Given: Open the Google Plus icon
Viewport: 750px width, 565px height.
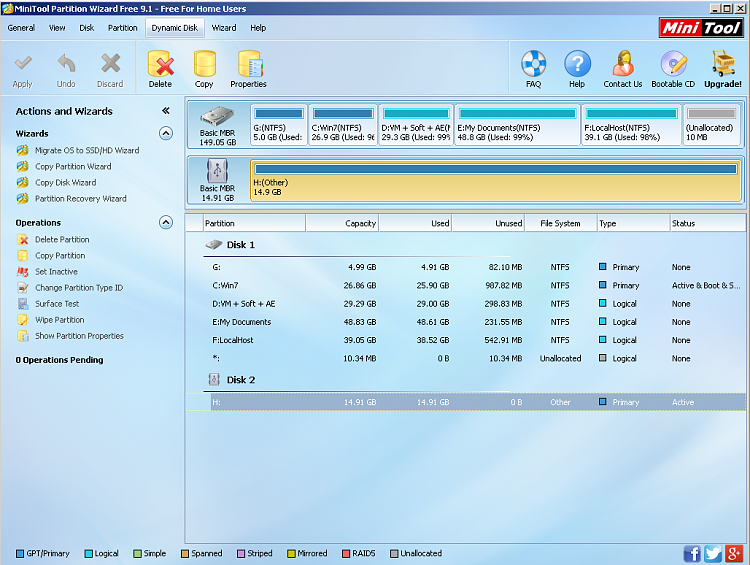Looking at the screenshot, I should point(734,554).
